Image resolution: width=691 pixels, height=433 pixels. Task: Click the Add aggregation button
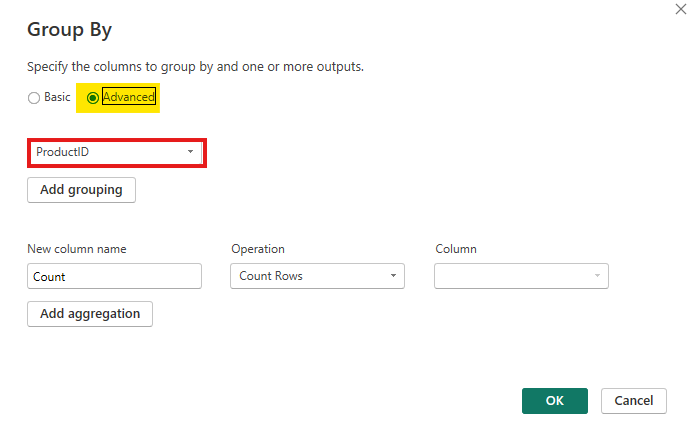[90, 314]
